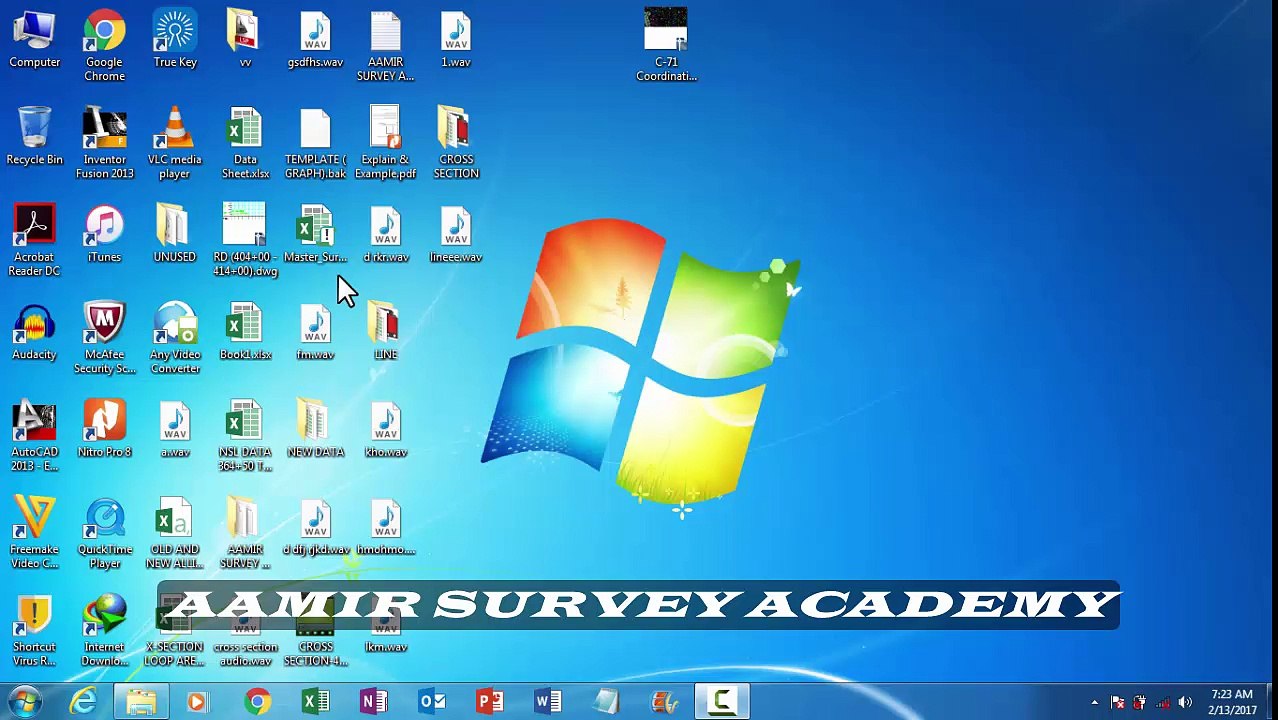Select the Acrobat Reader DC shortcut
The width and height of the screenshot is (1278, 720).
34,241
